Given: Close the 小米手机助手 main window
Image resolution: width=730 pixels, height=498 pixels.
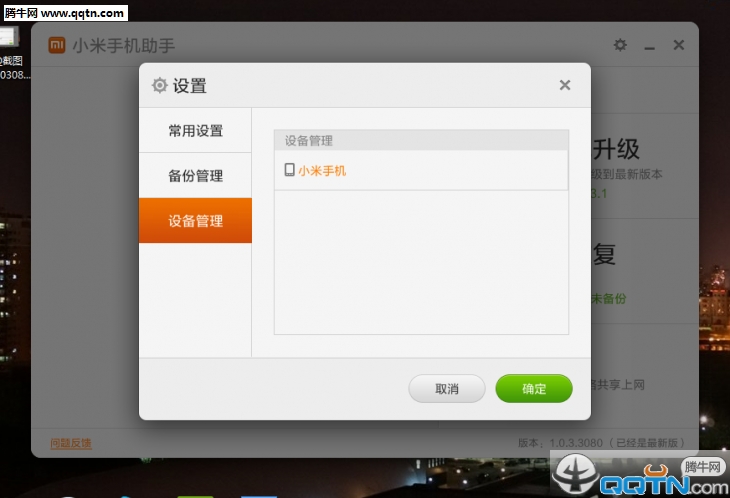Looking at the screenshot, I should 679,45.
